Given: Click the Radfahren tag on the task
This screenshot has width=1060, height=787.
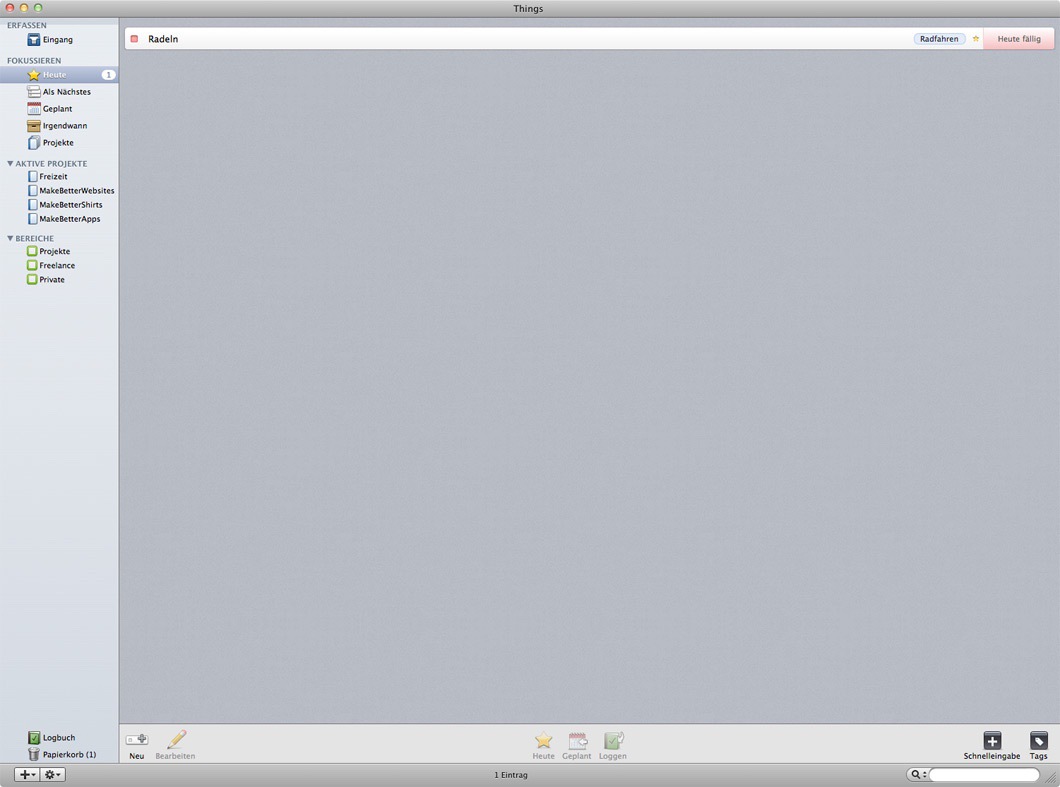Looking at the screenshot, I should [x=939, y=39].
